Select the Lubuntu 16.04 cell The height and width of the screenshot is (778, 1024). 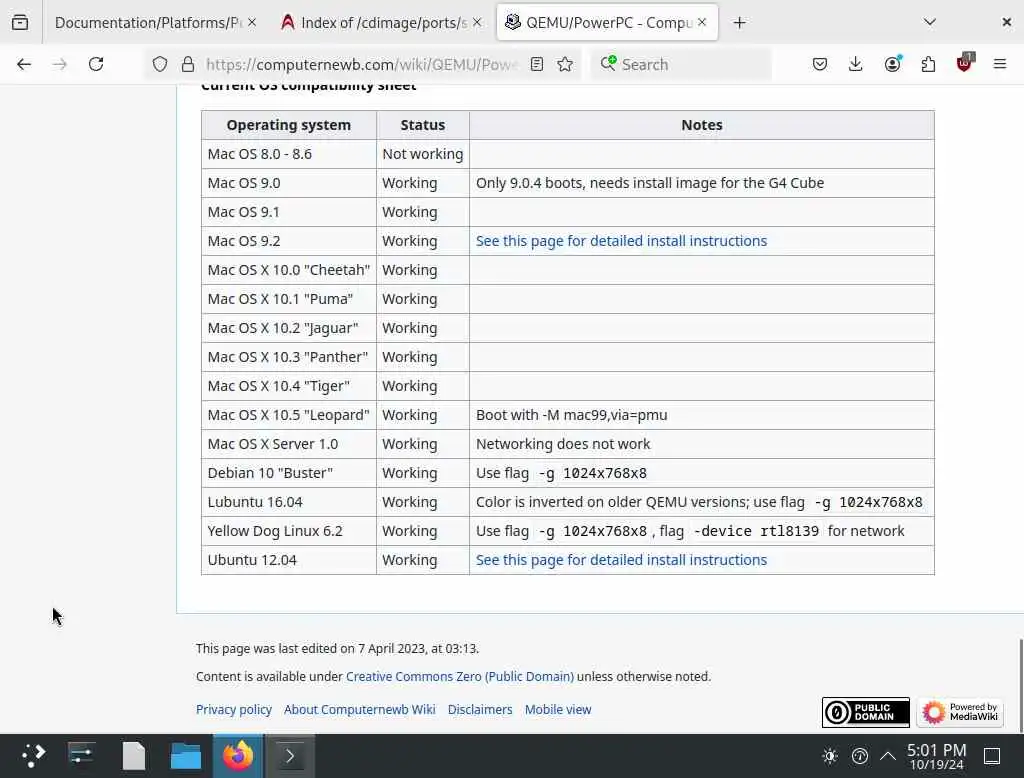289,502
